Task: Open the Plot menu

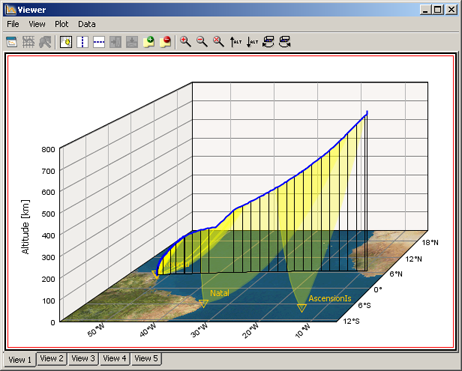Action: tap(61, 24)
